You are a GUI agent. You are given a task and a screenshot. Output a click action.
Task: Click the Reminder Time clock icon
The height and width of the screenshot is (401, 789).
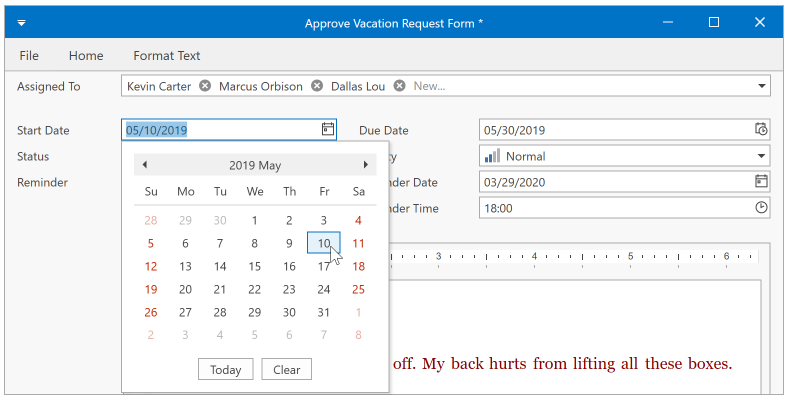pos(761,208)
